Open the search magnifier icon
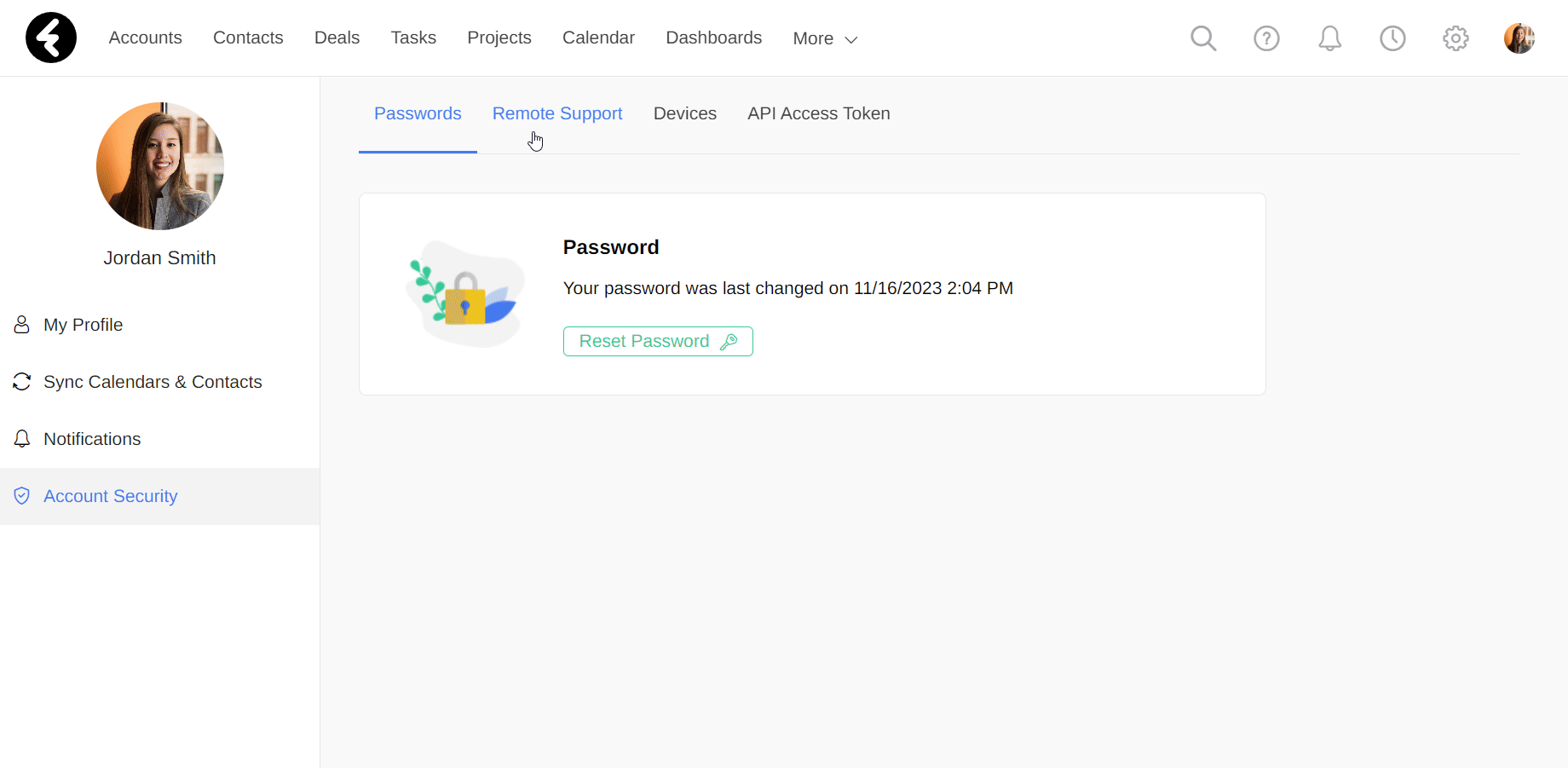Screen dimensions: 1568x768 tap(1203, 38)
